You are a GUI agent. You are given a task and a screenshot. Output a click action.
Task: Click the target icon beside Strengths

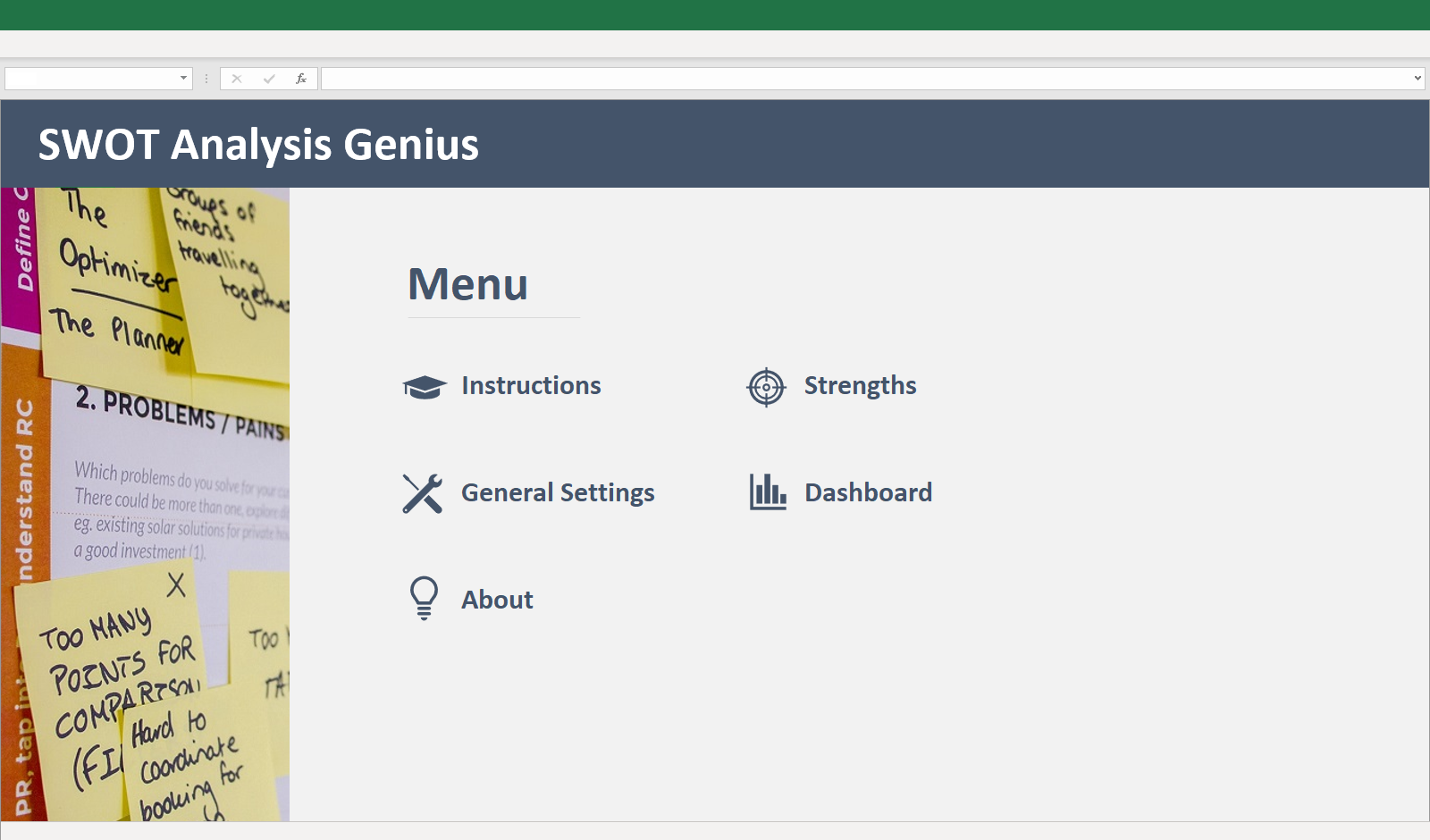click(766, 387)
